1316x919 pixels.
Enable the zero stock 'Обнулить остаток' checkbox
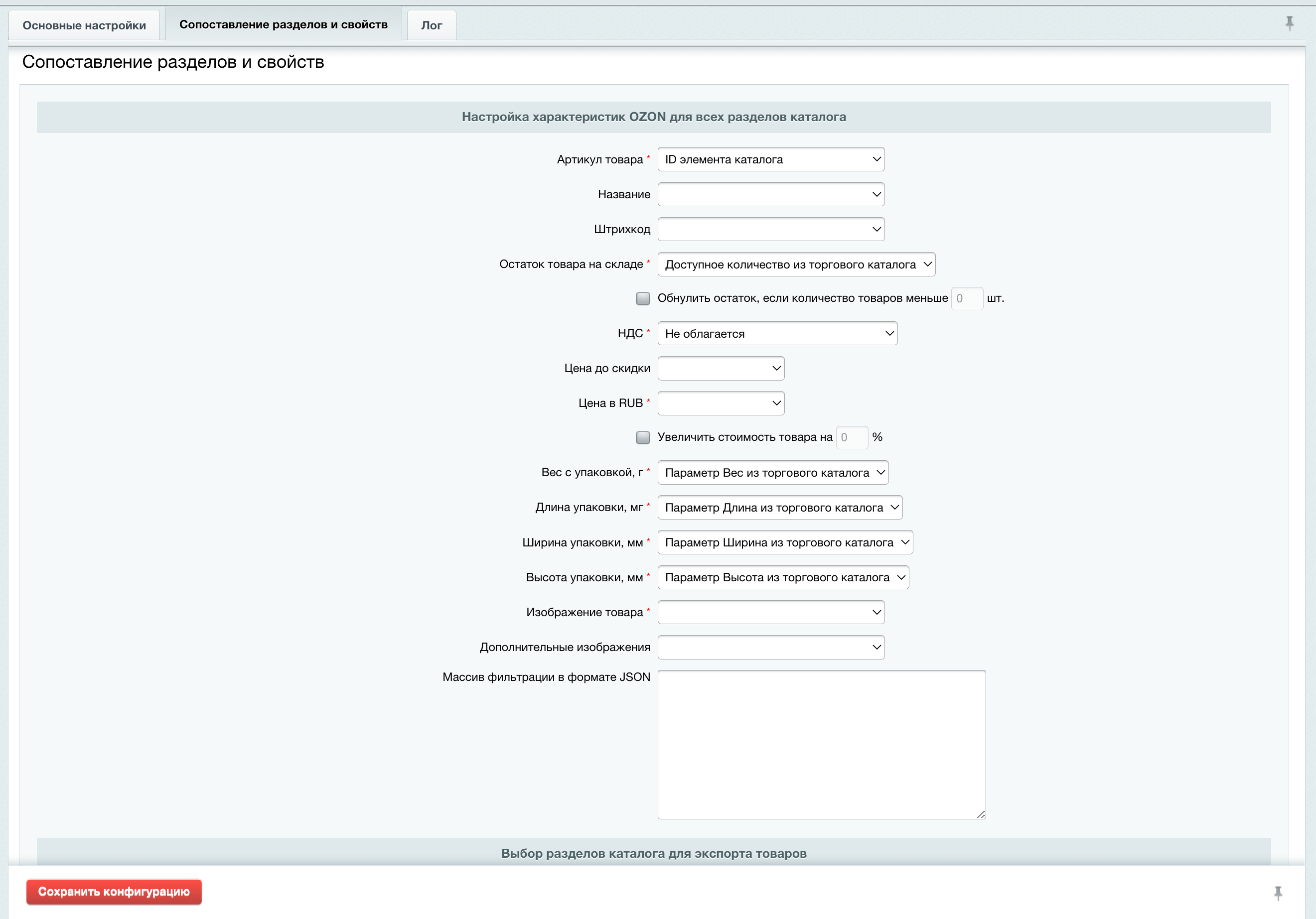(642, 298)
